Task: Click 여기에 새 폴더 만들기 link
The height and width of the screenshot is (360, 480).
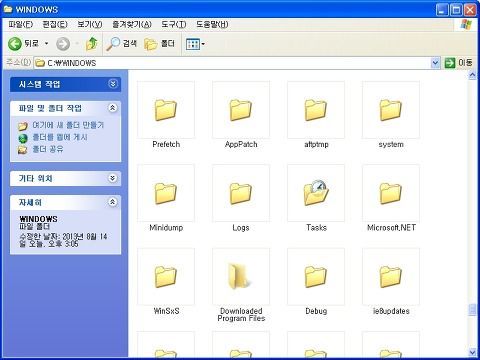Action: (68, 125)
